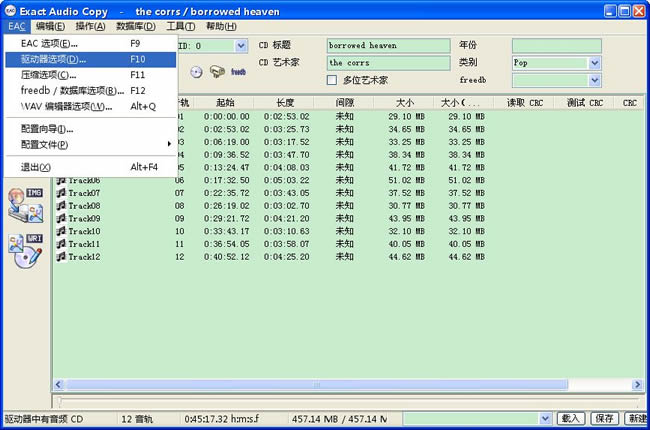Viewport: 650px width, 430px height.
Task: Click the 读取 CRC column header
Action: click(524, 102)
